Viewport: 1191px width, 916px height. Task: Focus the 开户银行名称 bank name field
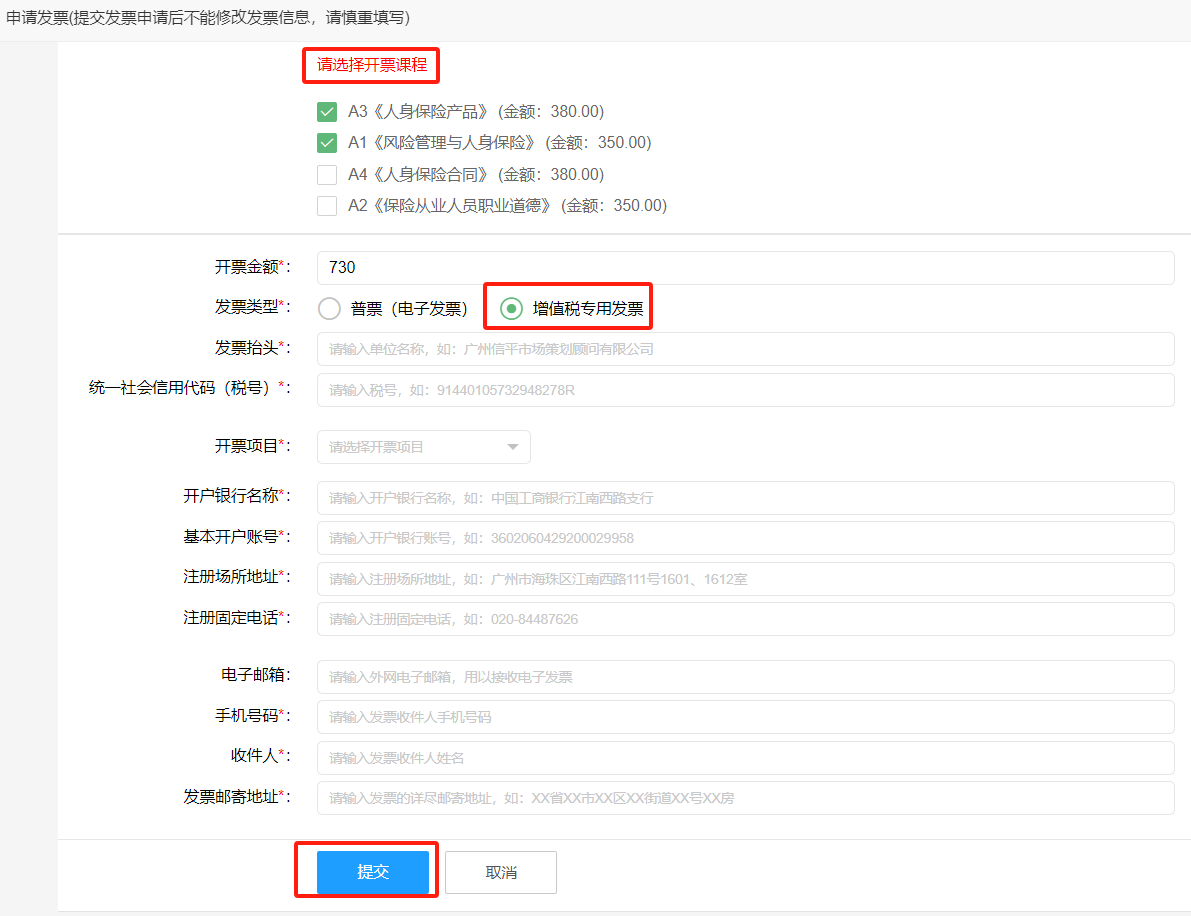coord(745,497)
